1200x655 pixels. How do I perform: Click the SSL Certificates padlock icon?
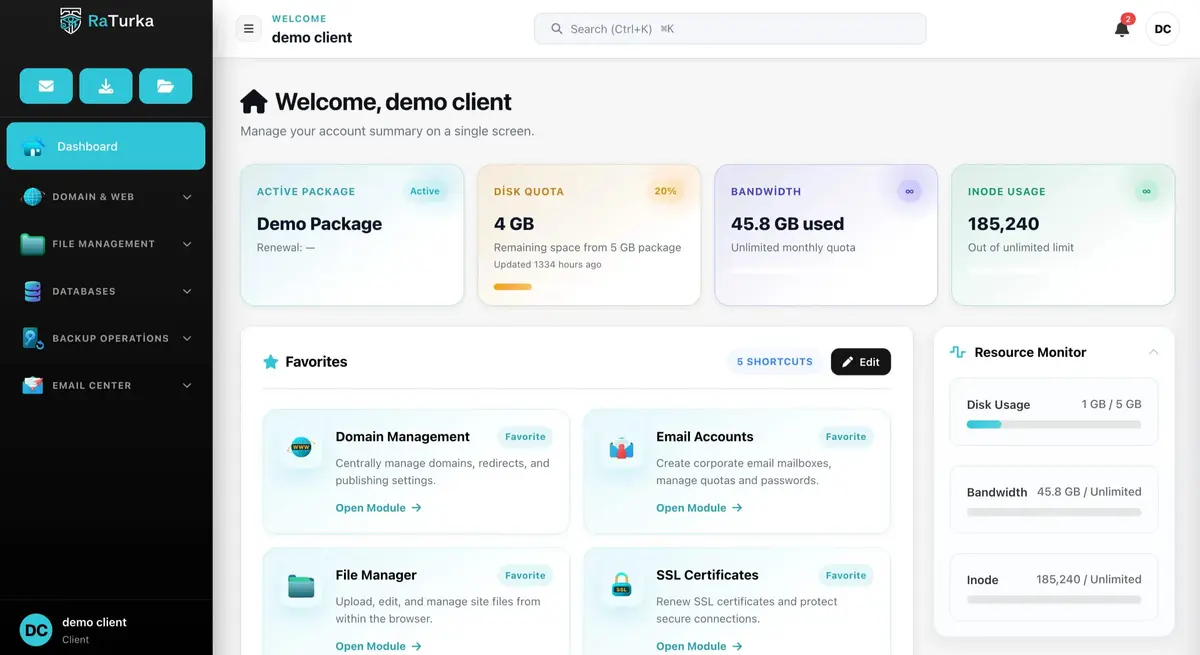[622, 587]
